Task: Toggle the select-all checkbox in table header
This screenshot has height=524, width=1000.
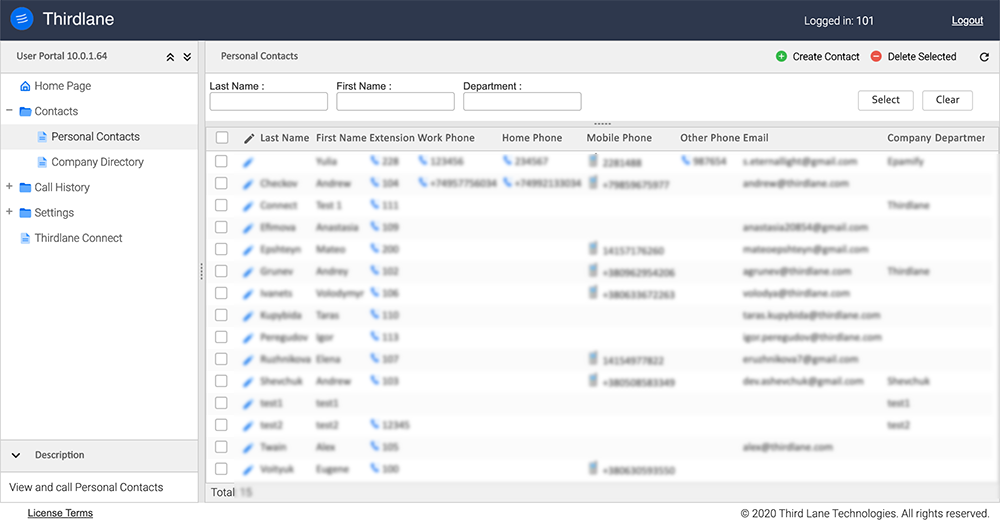Action: [x=222, y=138]
